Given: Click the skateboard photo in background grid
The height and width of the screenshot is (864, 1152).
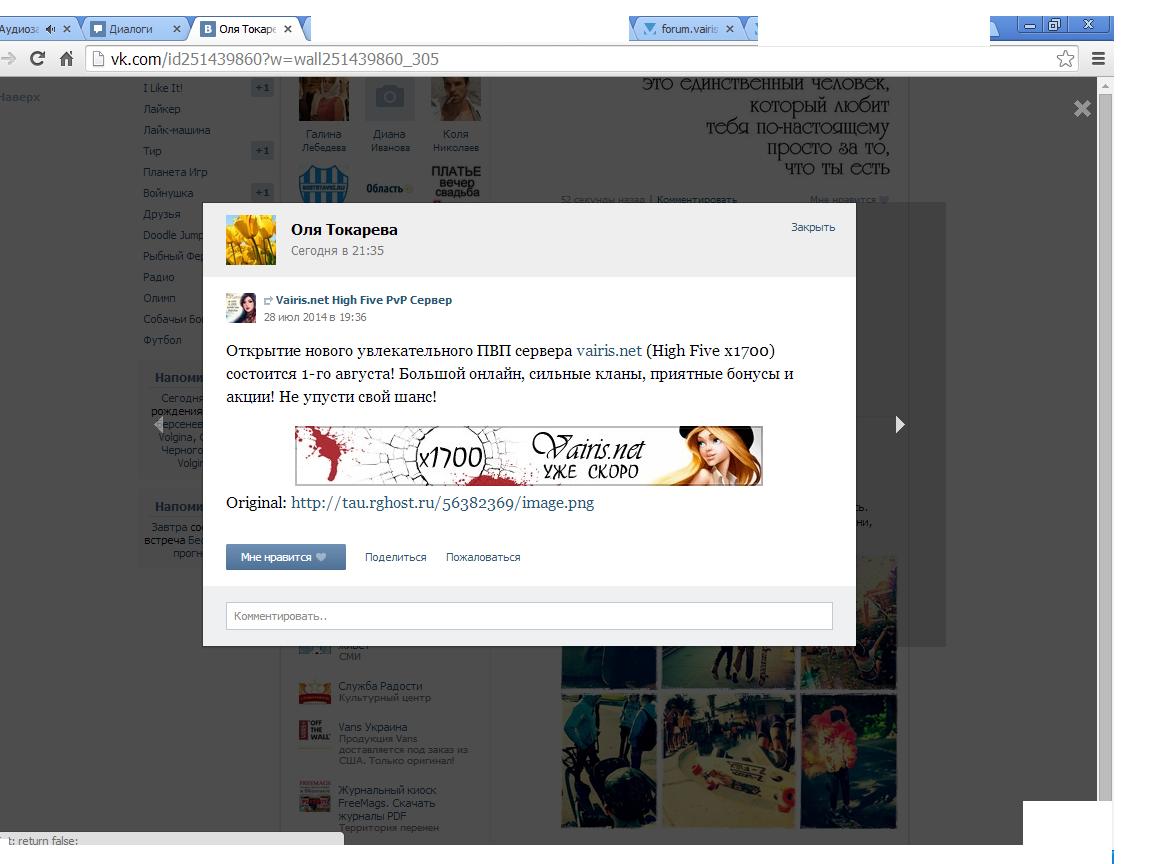Looking at the screenshot, I should 729,760.
